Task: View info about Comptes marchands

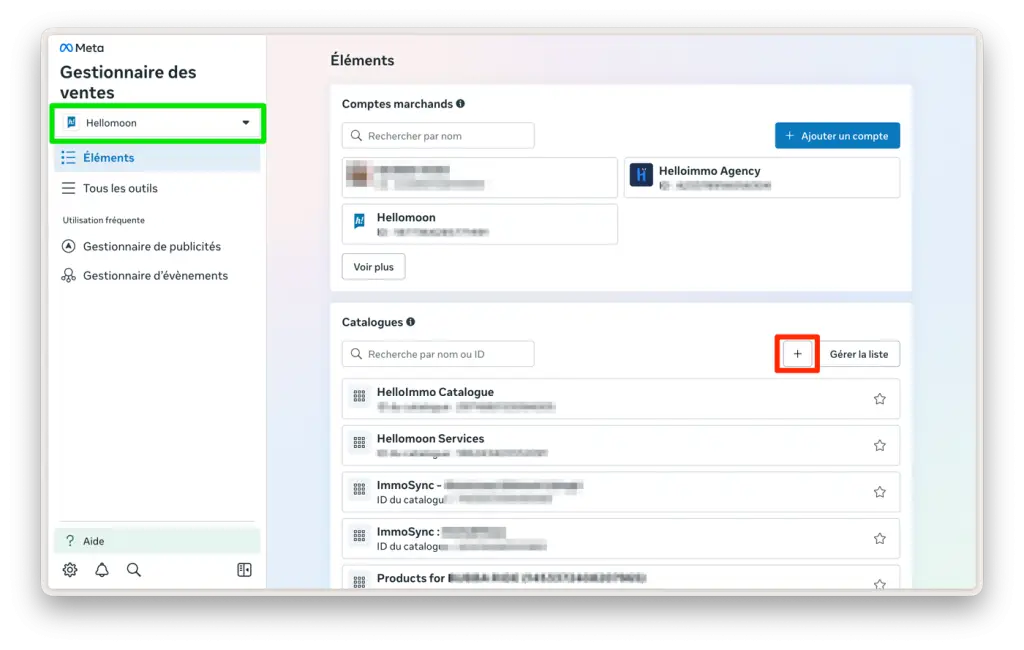Action: coord(462,103)
